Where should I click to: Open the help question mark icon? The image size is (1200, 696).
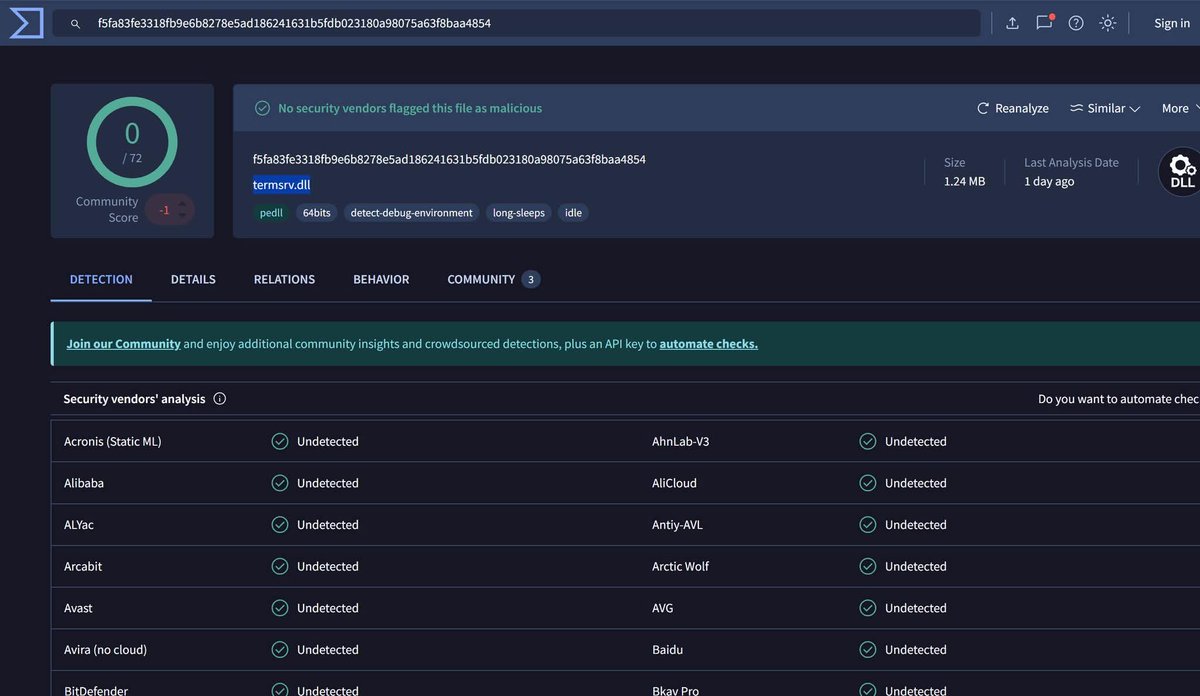[1076, 23]
